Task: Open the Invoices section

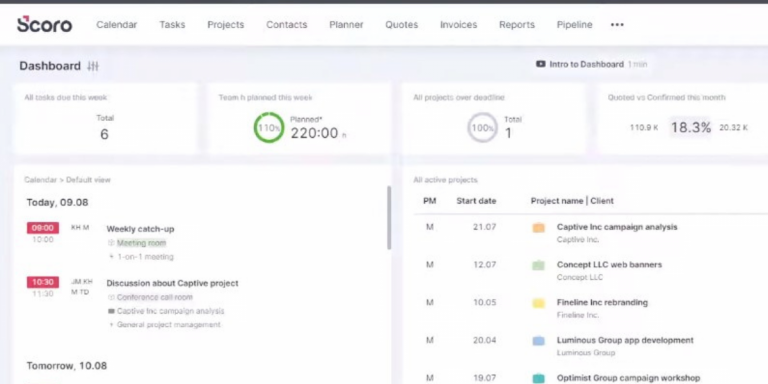Action: [x=458, y=24]
